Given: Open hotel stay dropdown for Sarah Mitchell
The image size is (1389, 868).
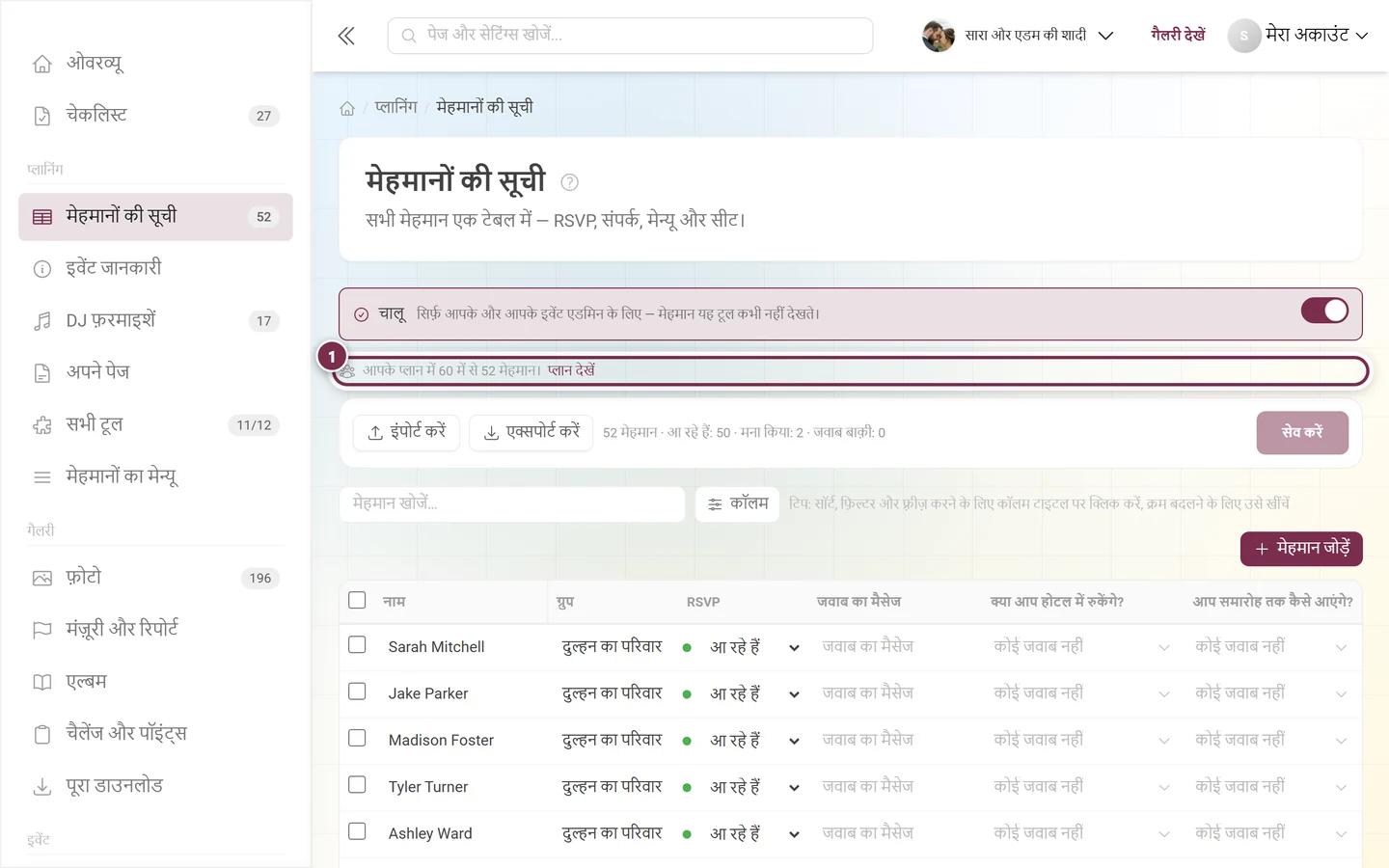Looking at the screenshot, I should tap(1081, 647).
